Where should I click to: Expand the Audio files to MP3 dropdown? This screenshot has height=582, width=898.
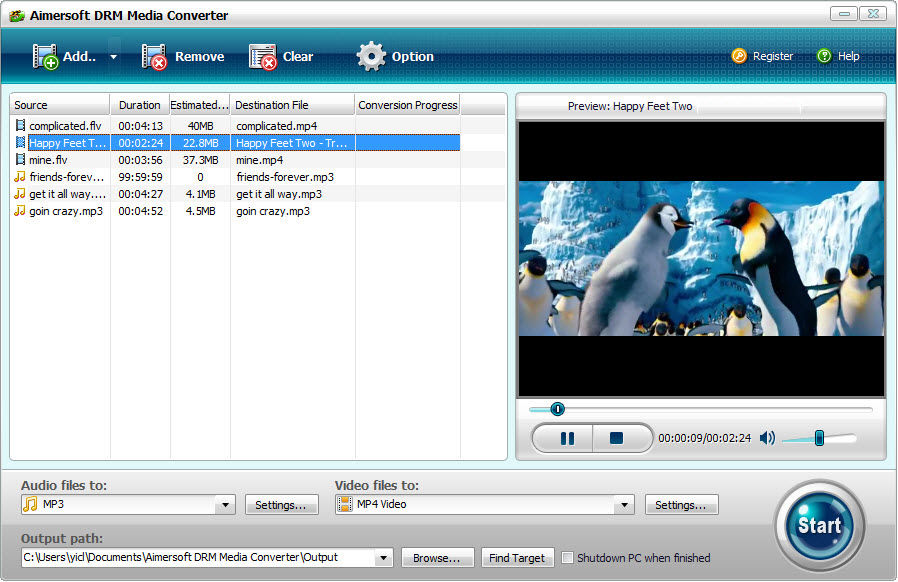(x=226, y=505)
